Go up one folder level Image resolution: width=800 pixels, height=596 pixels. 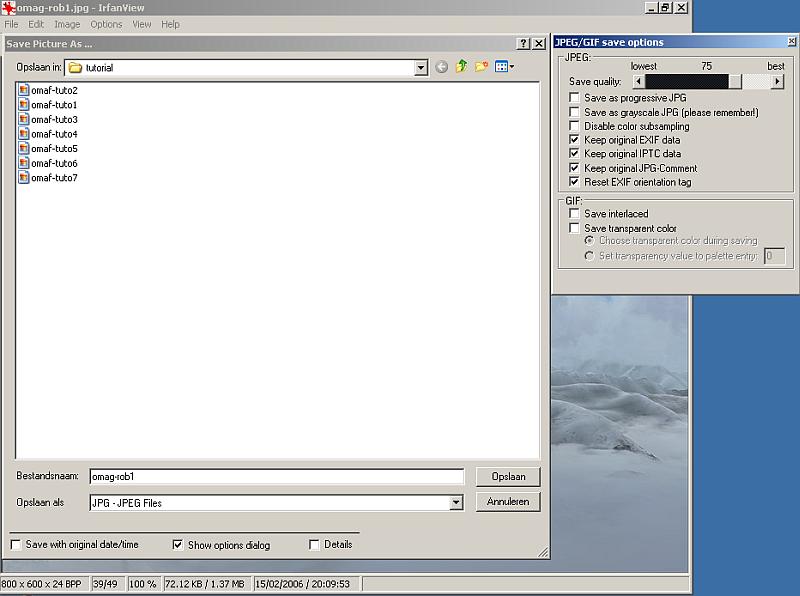pyautogui.click(x=461, y=67)
